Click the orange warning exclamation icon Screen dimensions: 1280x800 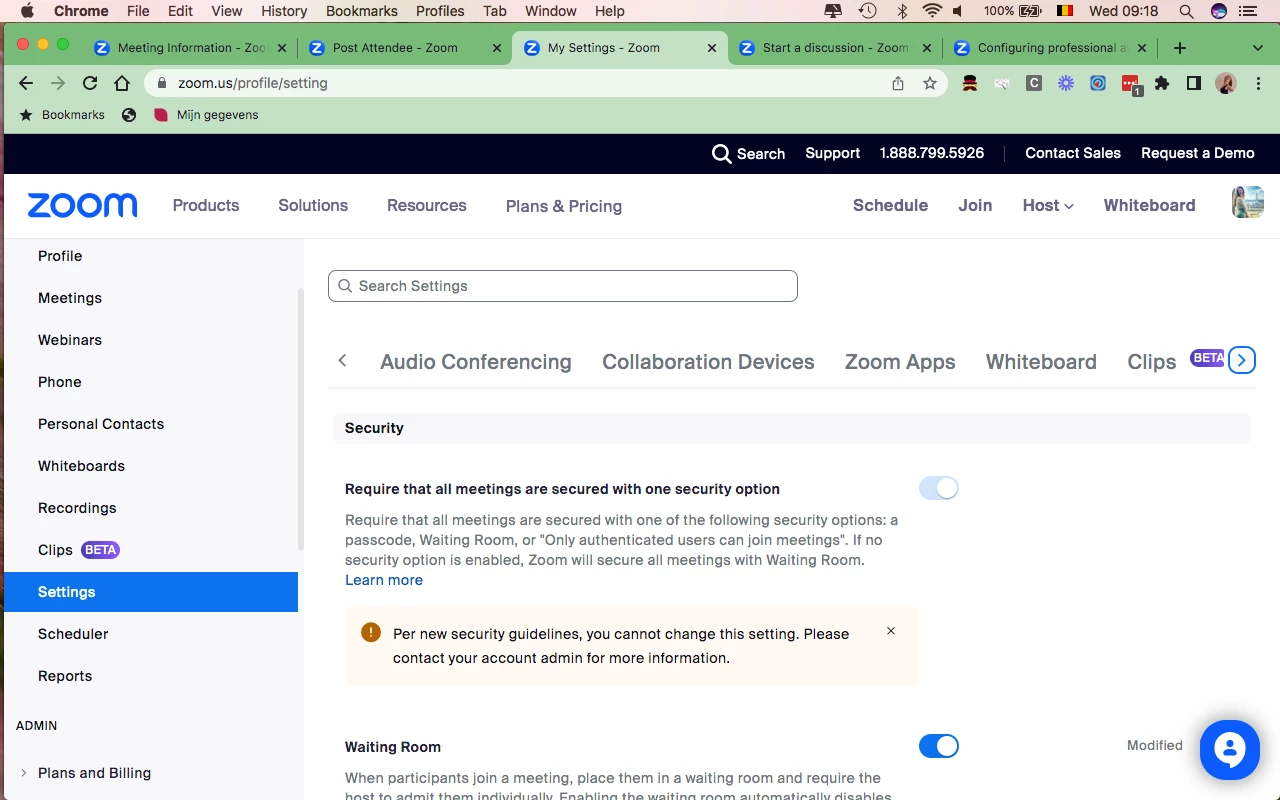[371, 632]
